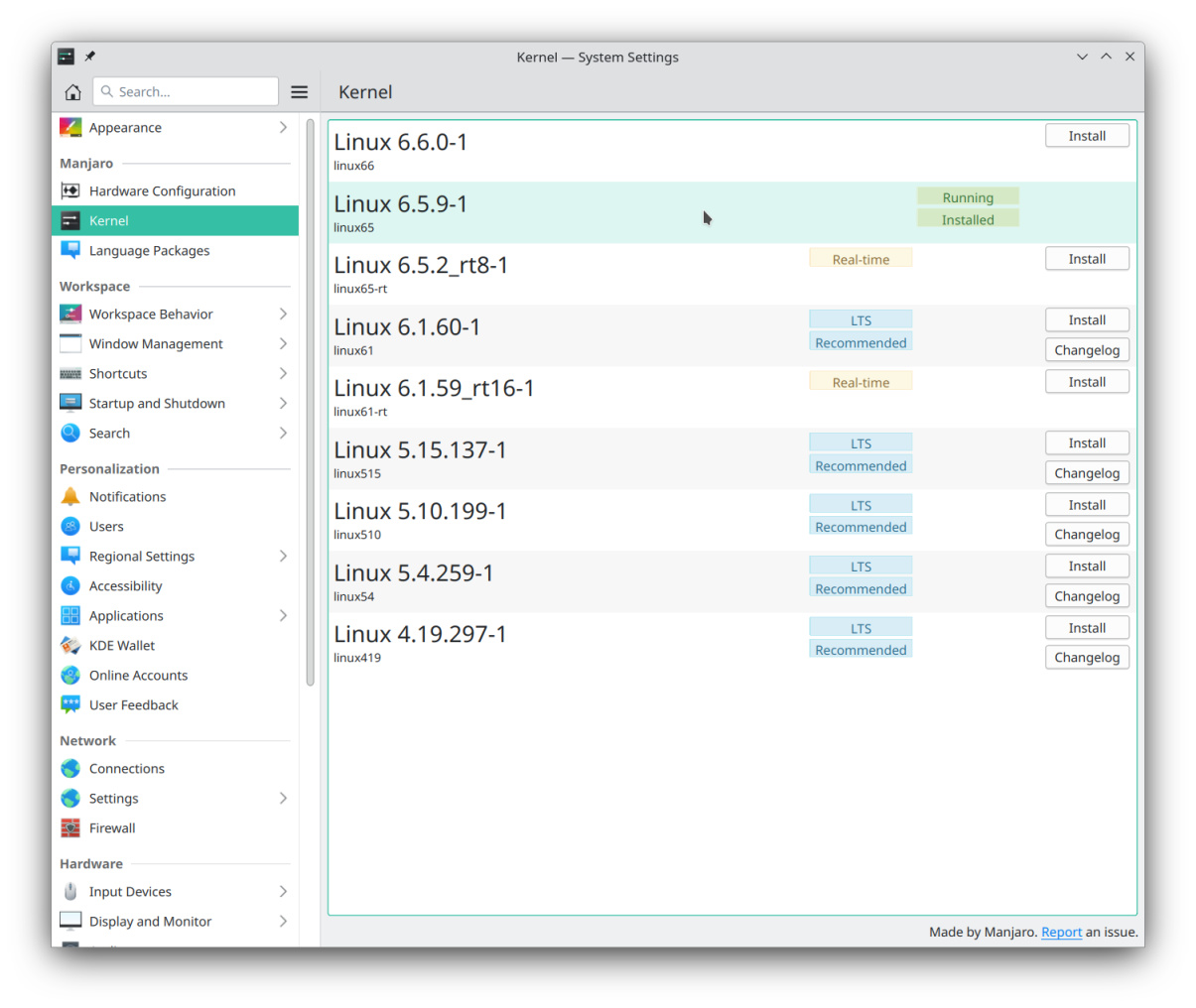Click the LTS tag on Linux 5.4.259-1
This screenshot has width=1196, height=1008.
click(861, 567)
